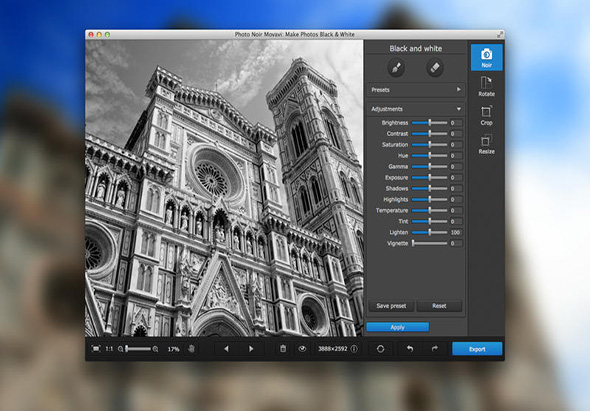Click the Shadows slider
The width and height of the screenshot is (590, 411).
[429, 188]
